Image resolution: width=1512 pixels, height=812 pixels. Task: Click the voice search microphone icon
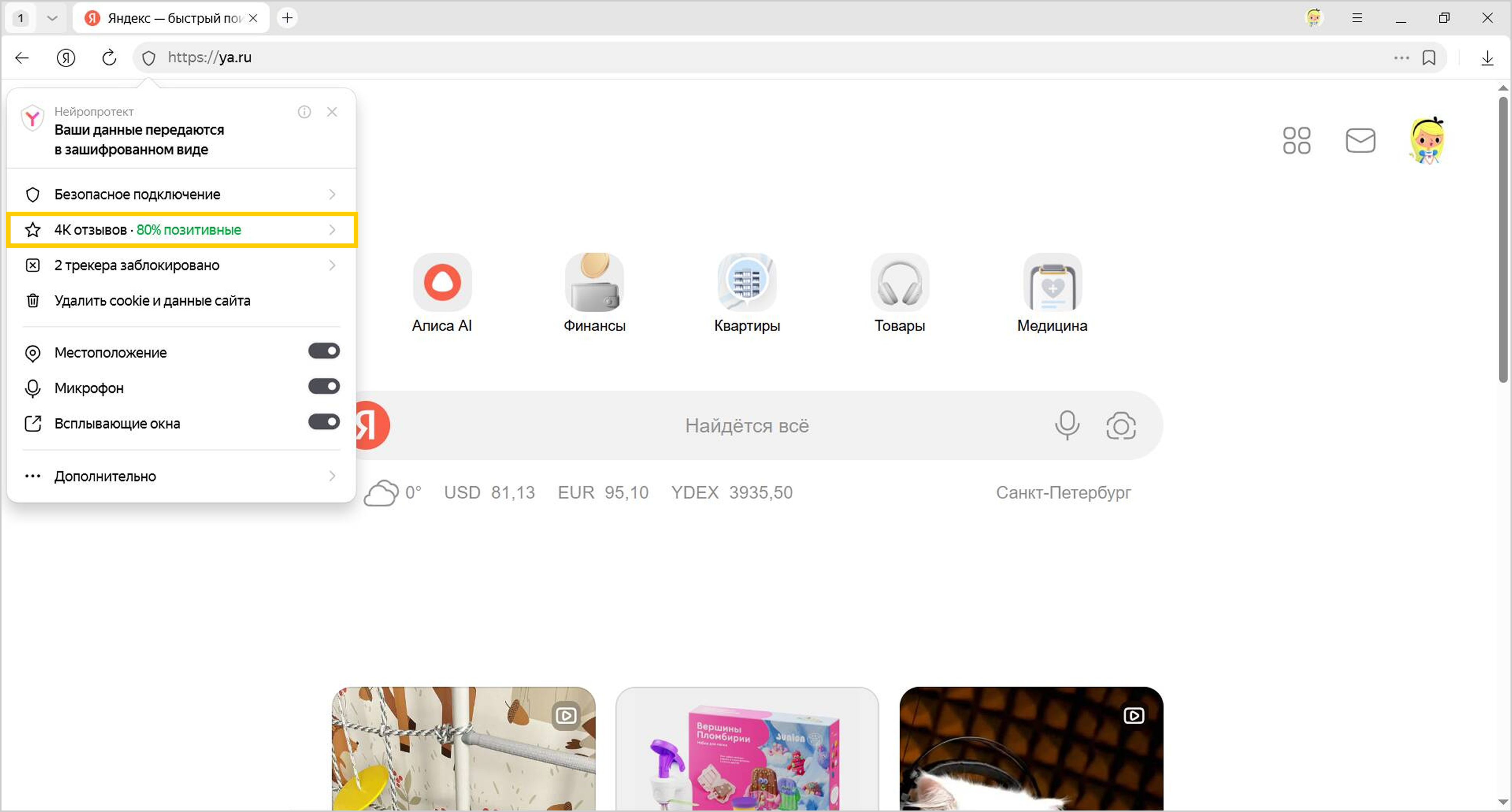(x=1066, y=425)
